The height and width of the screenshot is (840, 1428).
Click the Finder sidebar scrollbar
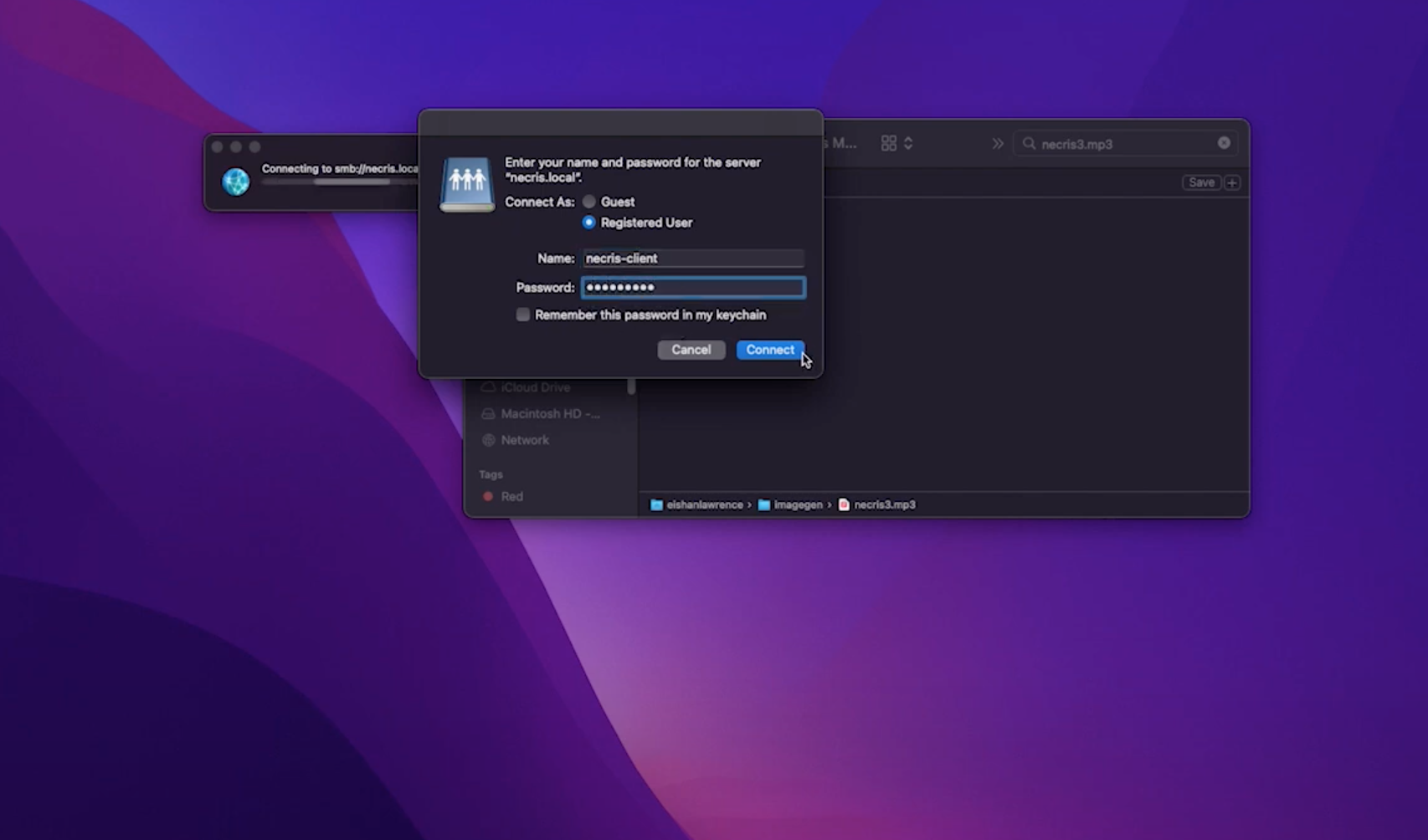coord(631,387)
